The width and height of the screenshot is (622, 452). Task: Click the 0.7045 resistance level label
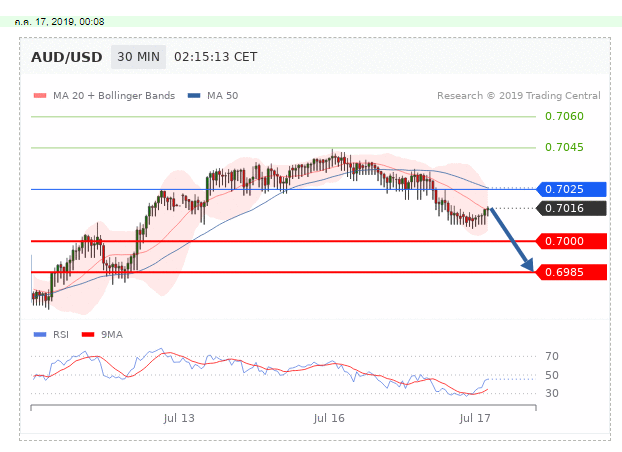point(564,147)
